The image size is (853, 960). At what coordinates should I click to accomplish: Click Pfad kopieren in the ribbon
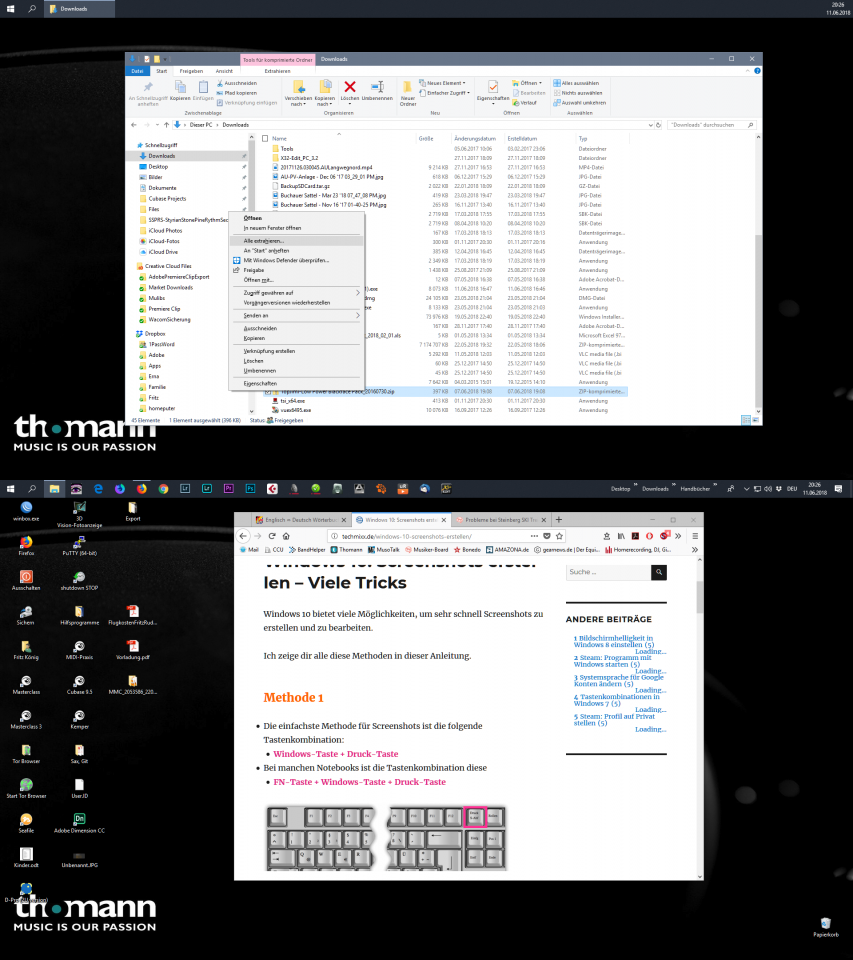[236, 93]
